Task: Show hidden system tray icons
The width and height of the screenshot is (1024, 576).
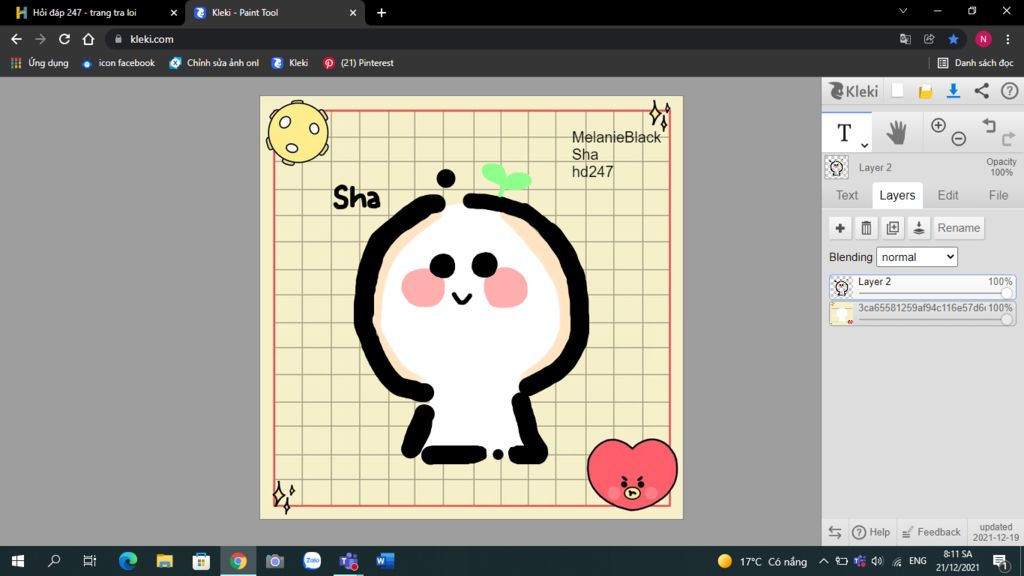Action: (824, 561)
